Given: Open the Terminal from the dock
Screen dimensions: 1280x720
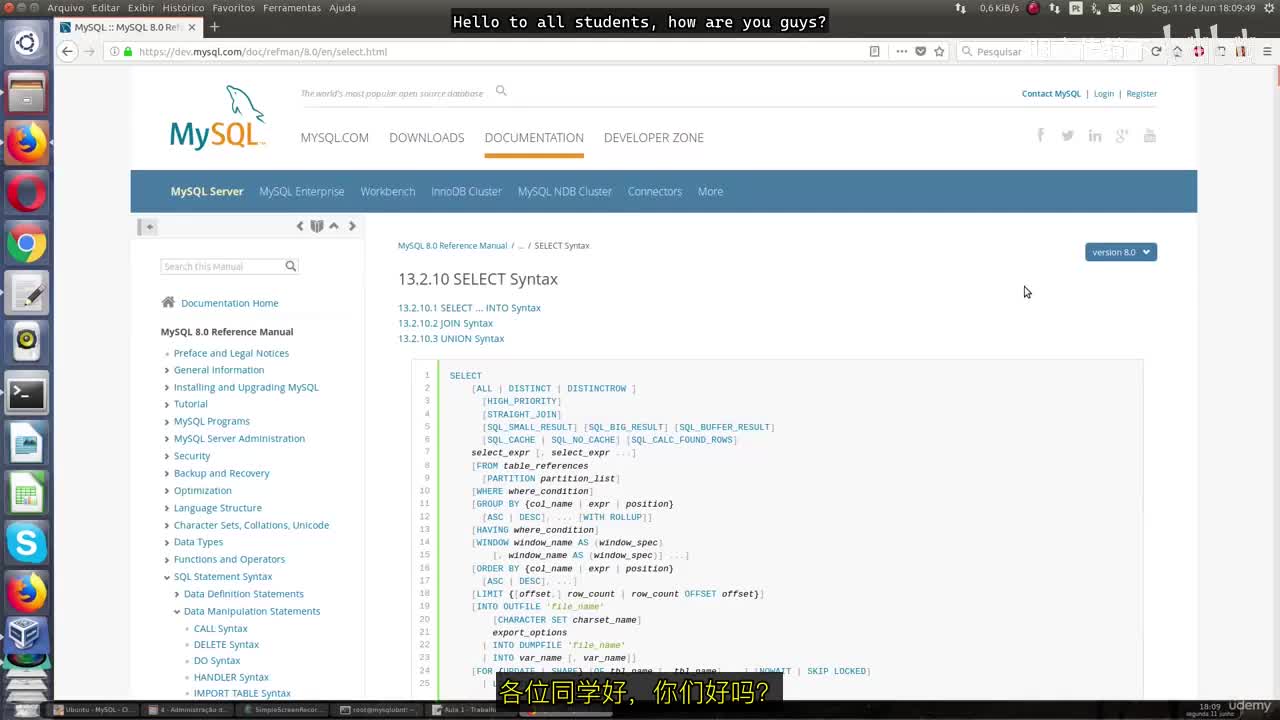Looking at the screenshot, I should click(x=26, y=394).
